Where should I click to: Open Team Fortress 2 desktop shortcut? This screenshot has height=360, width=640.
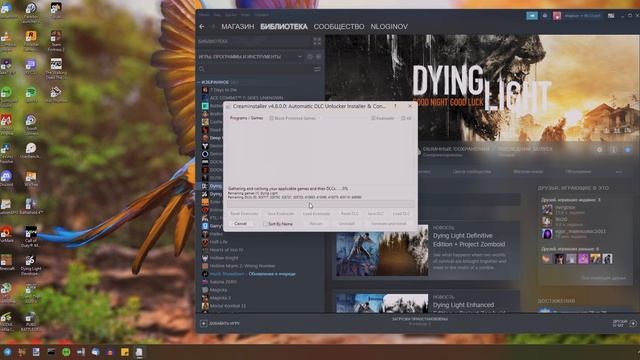point(56,40)
